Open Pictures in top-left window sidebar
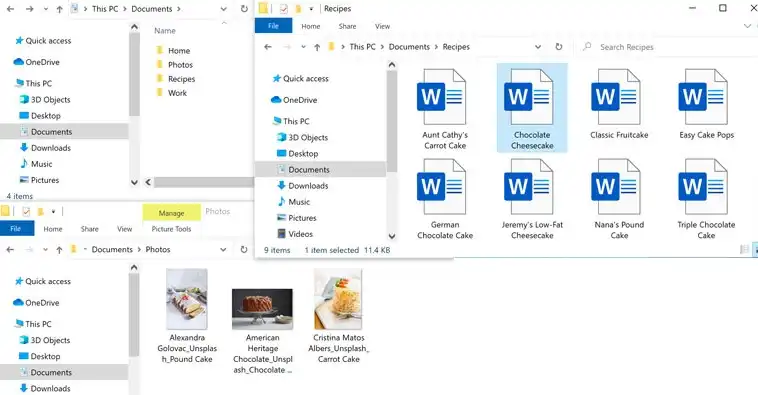The height and width of the screenshot is (395, 758). [x=39, y=180]
